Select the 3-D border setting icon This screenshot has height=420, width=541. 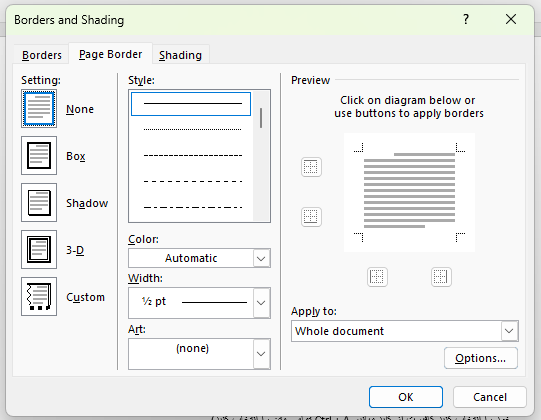click(x=39, y=250)
